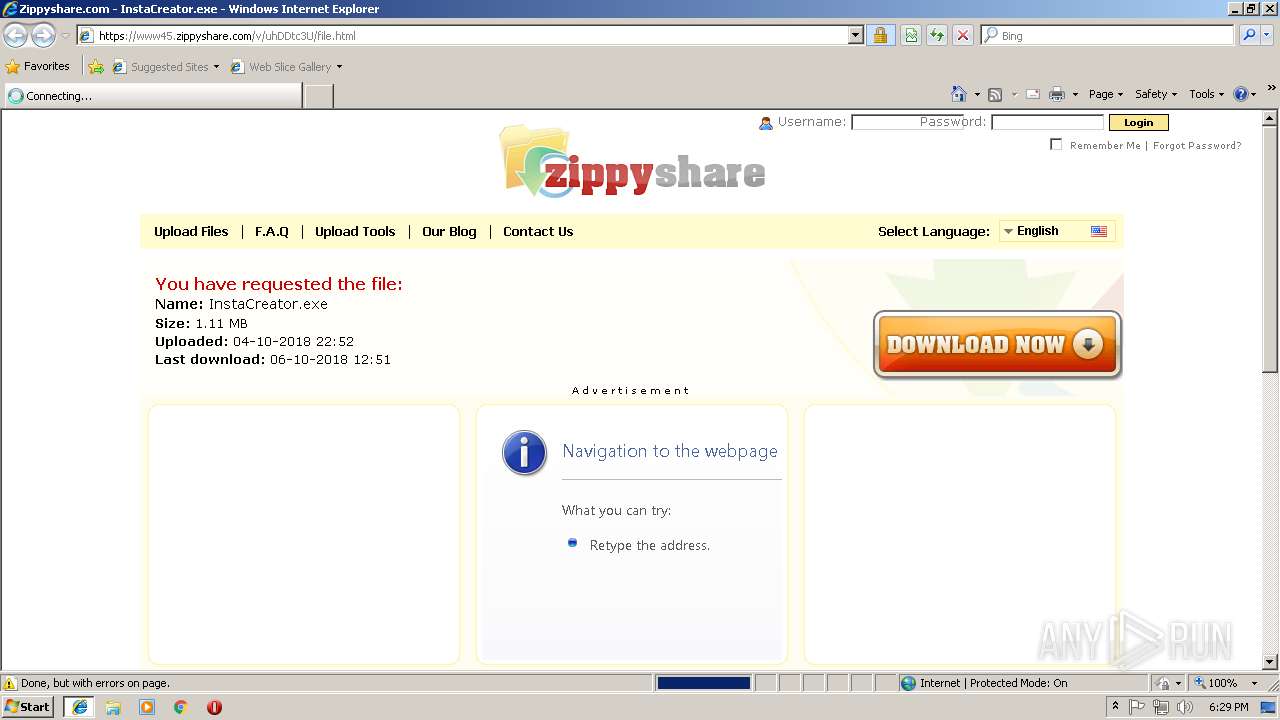Click the volume speaker tray icon
The width and height of the screenshot is (1280, 720).
[1185, 707]
